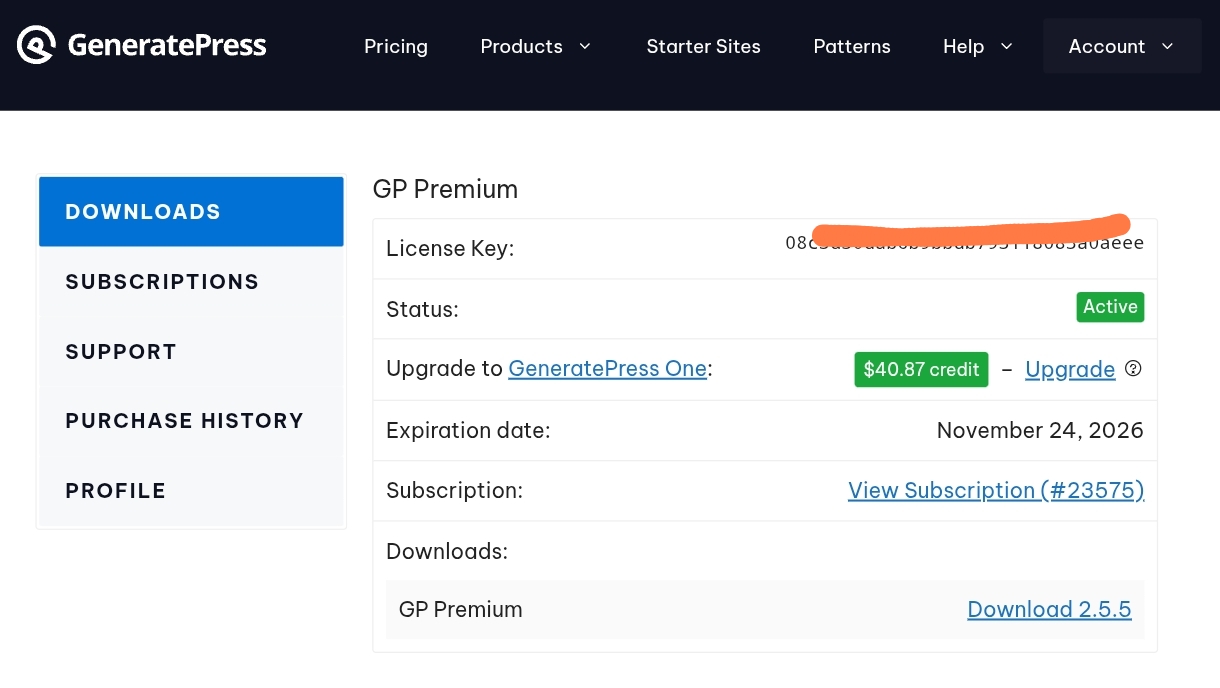The image size is (1220, 688).
Task: Open the Subscriptions section
Action: pyautogui.click(x=162, y=281)
